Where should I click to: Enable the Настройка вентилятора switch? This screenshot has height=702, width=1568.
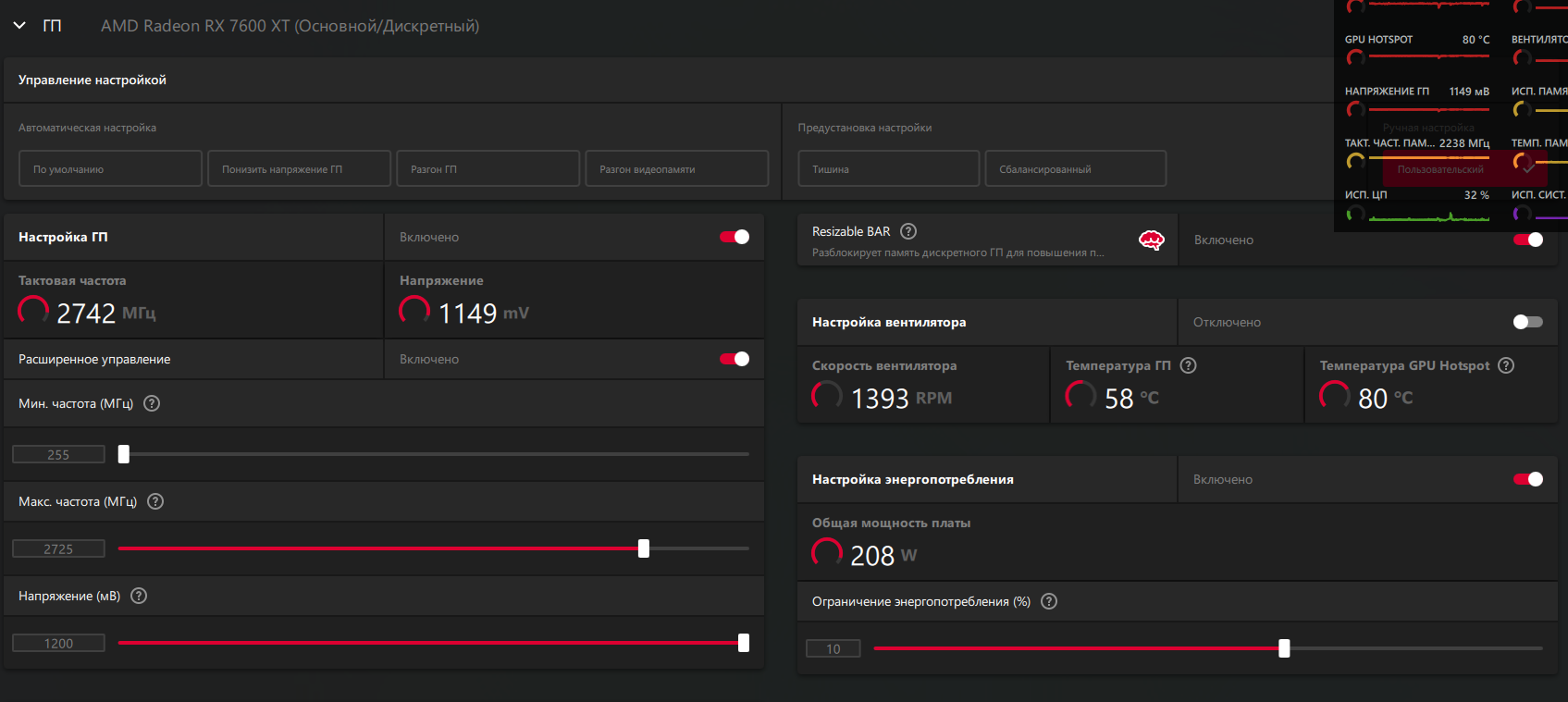click(x=1528, y=322)
